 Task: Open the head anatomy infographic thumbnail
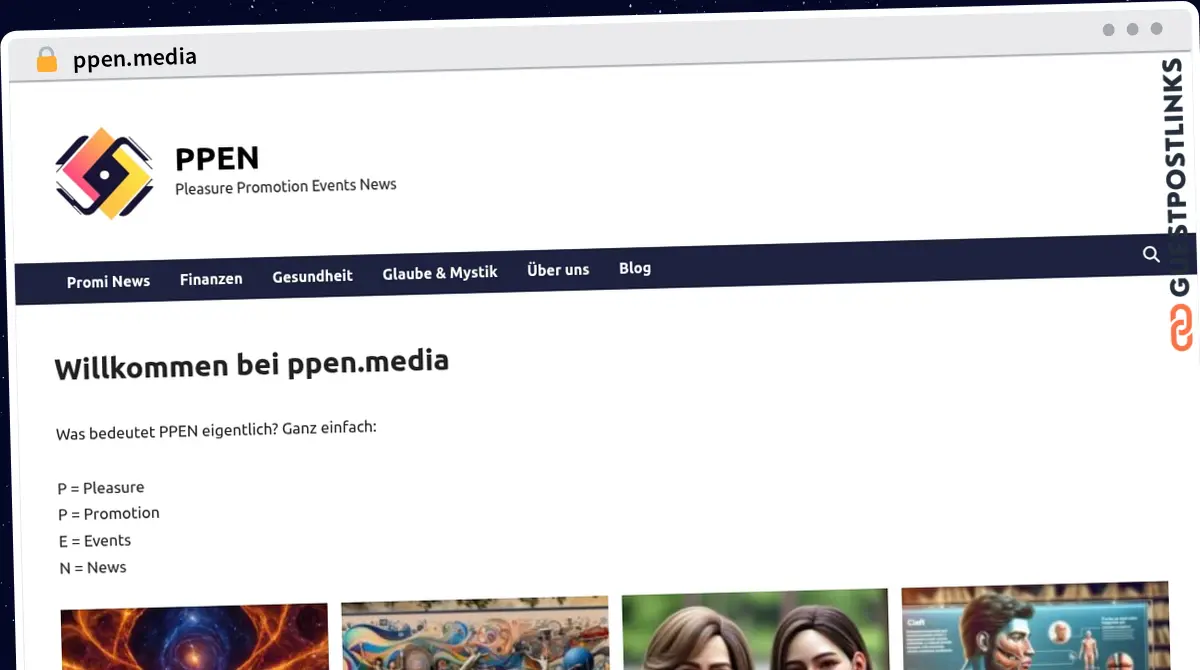[1035, 626]
